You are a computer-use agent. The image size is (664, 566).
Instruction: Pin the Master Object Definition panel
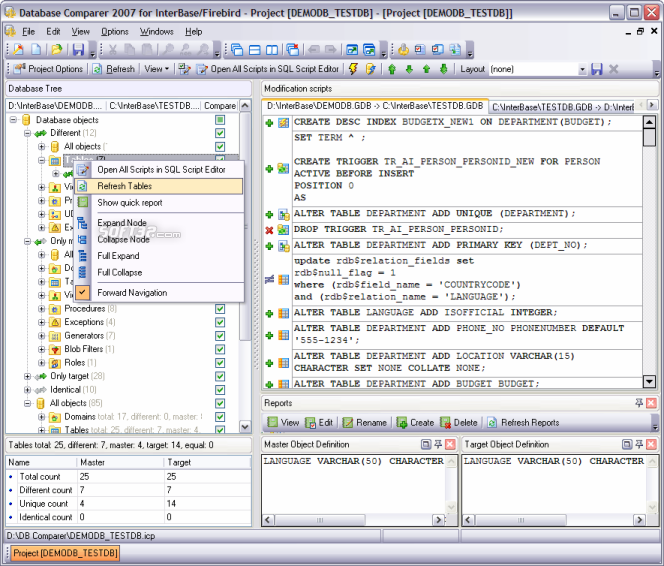pyautogui.click(x=438, y=444)
